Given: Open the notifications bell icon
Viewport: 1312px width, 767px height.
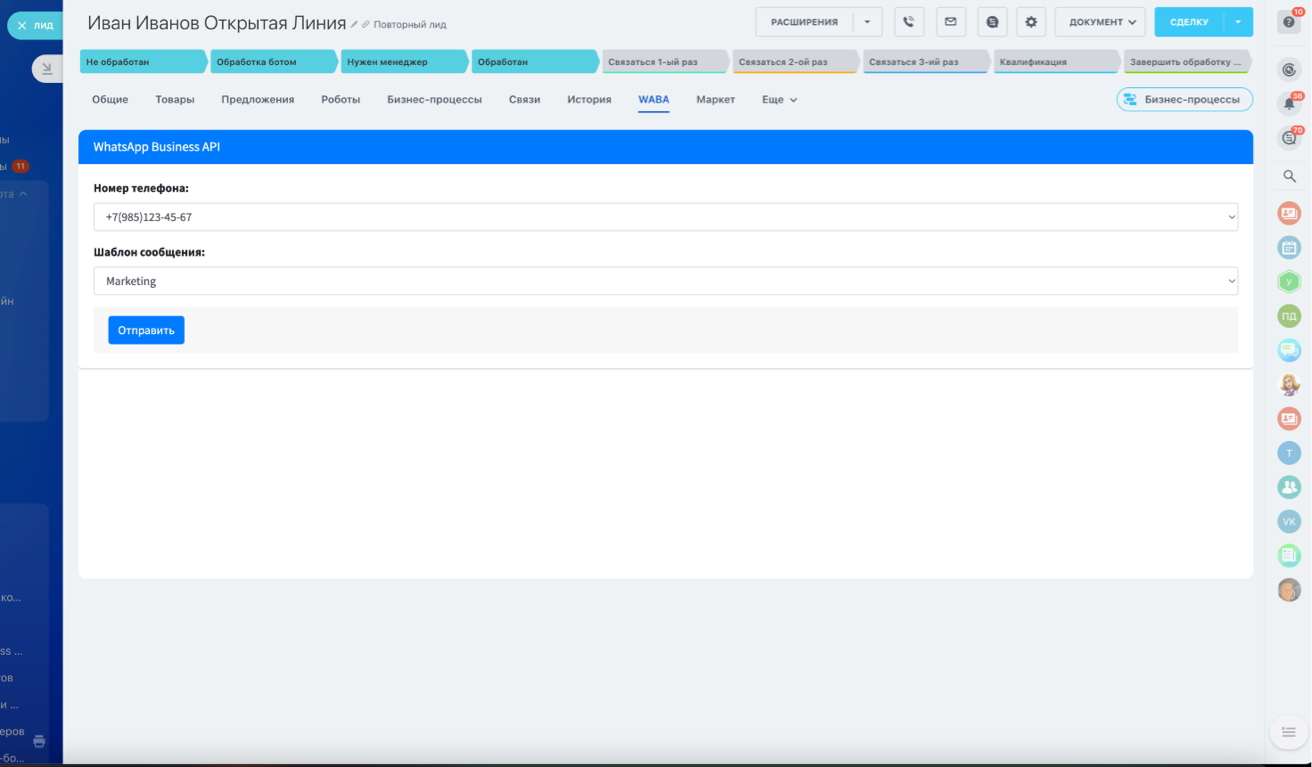Looking at the screenshot, I should pyautogui.click(x=1289, y=104).
